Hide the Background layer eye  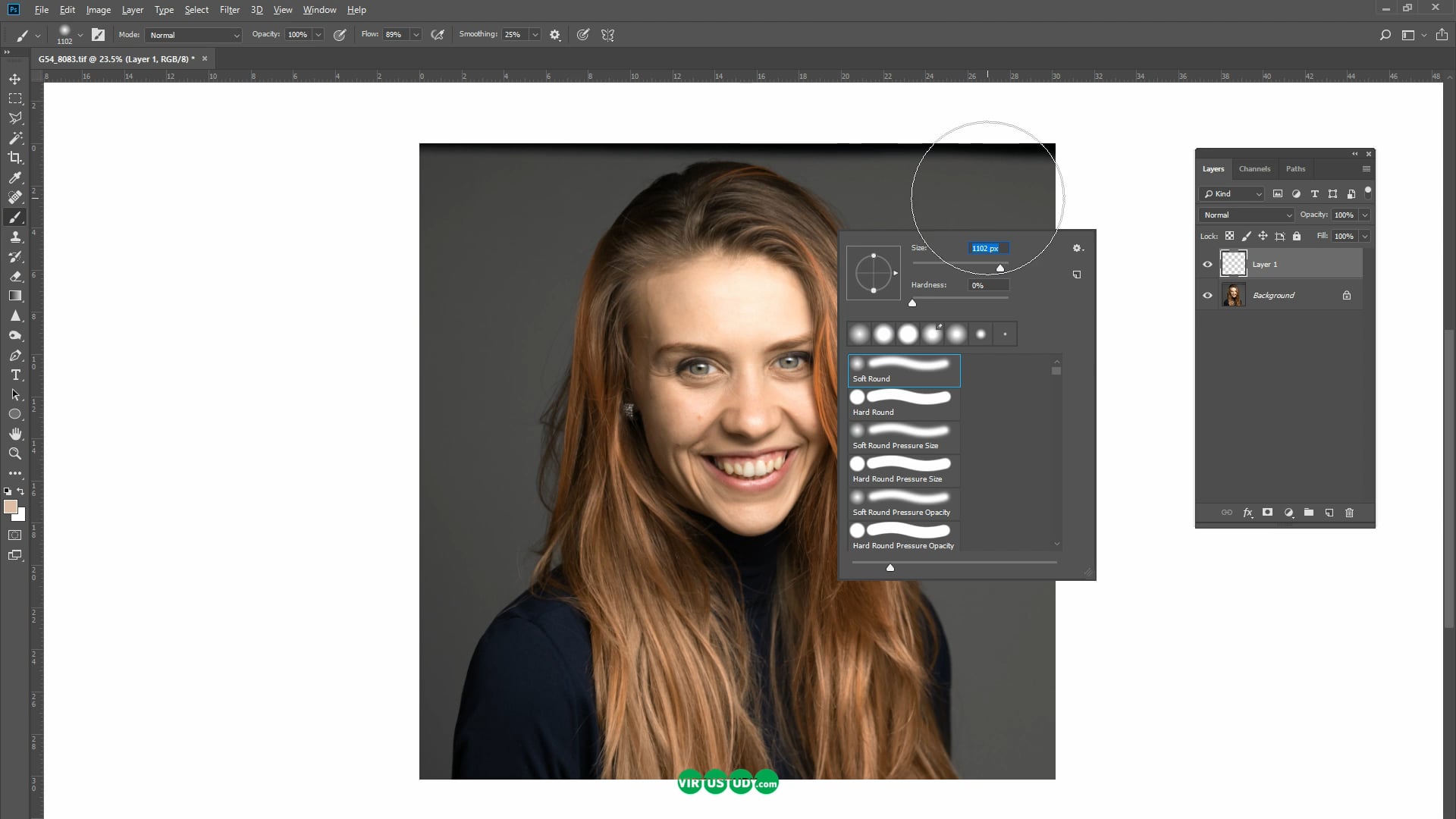click(1207, 296)
